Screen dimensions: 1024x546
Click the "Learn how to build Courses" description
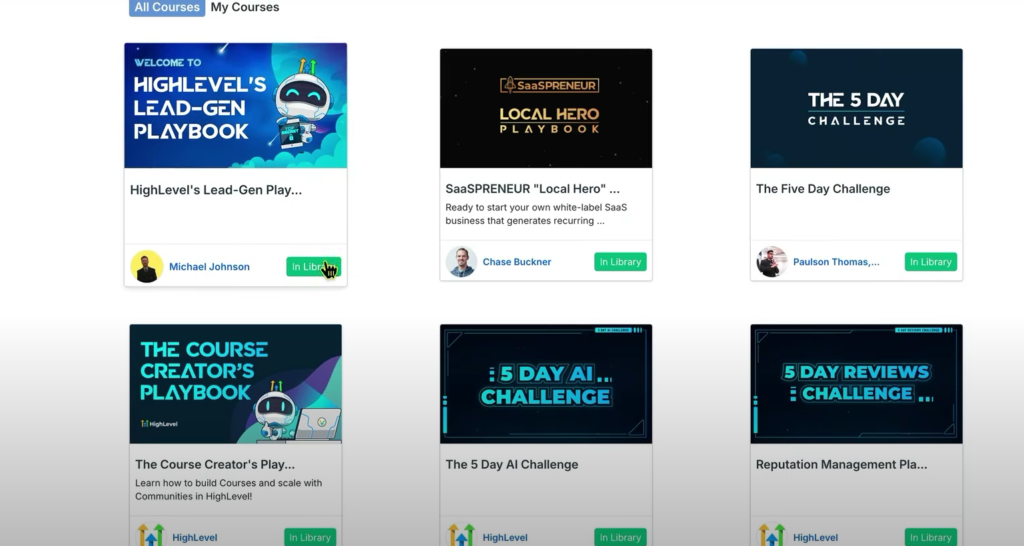pos(229,489)
